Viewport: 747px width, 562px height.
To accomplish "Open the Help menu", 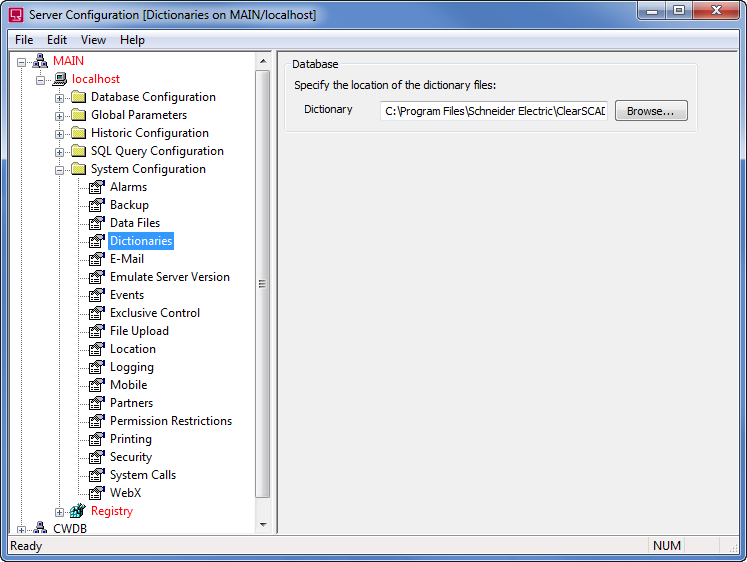I will pyautogui.click(x=132, y=40).
